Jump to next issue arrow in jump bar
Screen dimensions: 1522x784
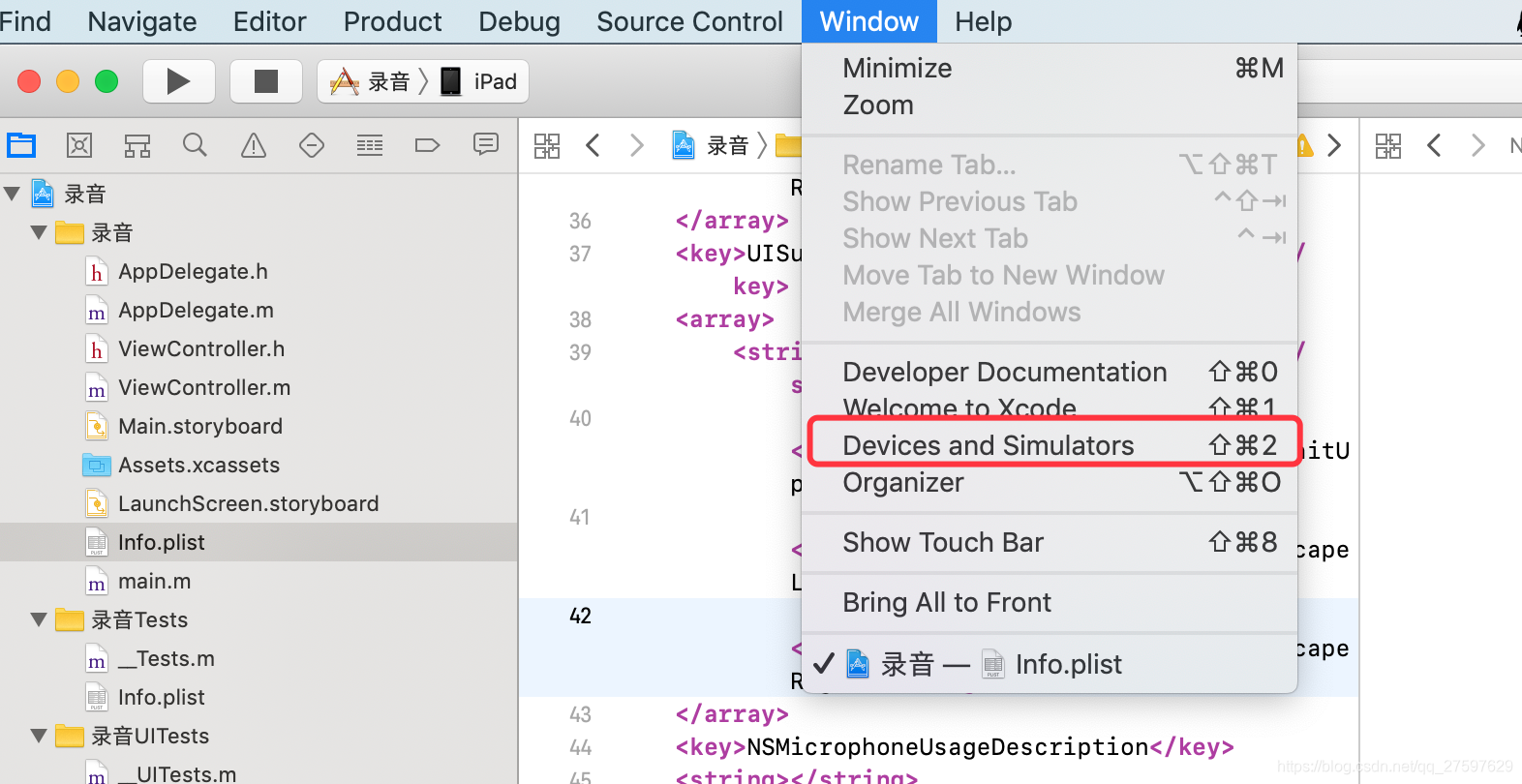coord(1334,146)
